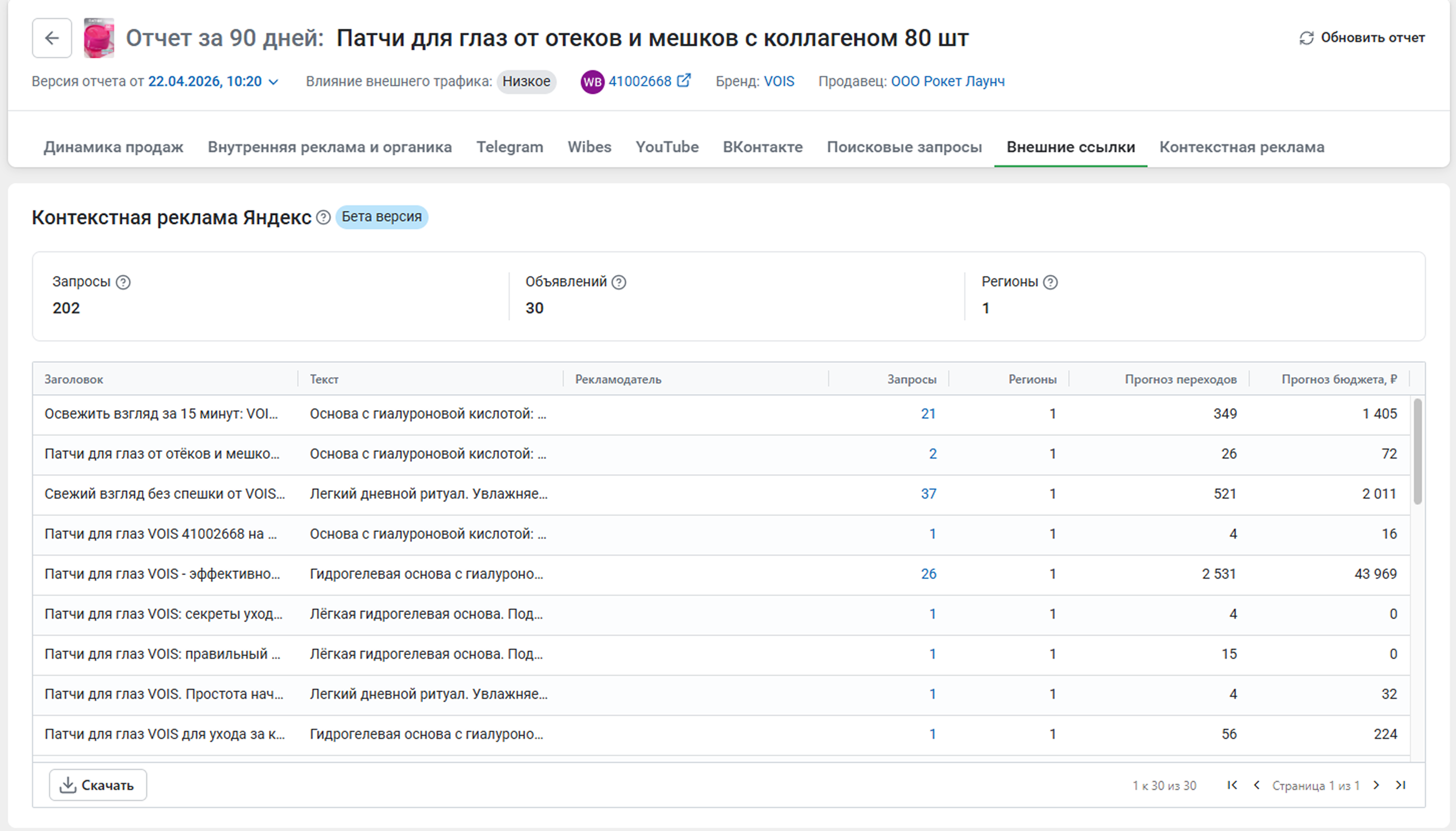This screenshot has height=831, width=1456.
Task: Click the product thumbnail image in header
Action: coord(99,38)
